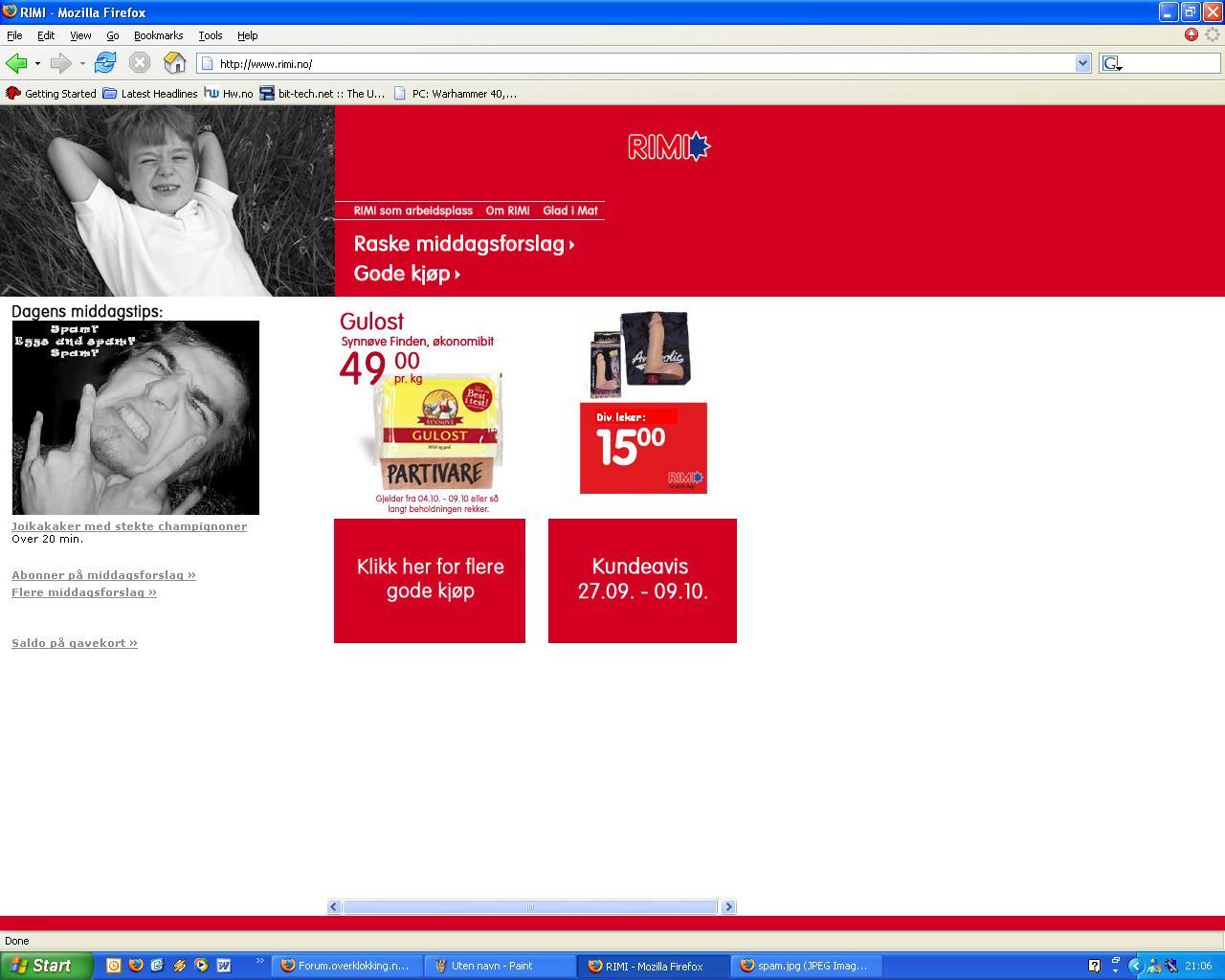Switch to Forum.overklokking taskbar window

(x=347, y=966)
